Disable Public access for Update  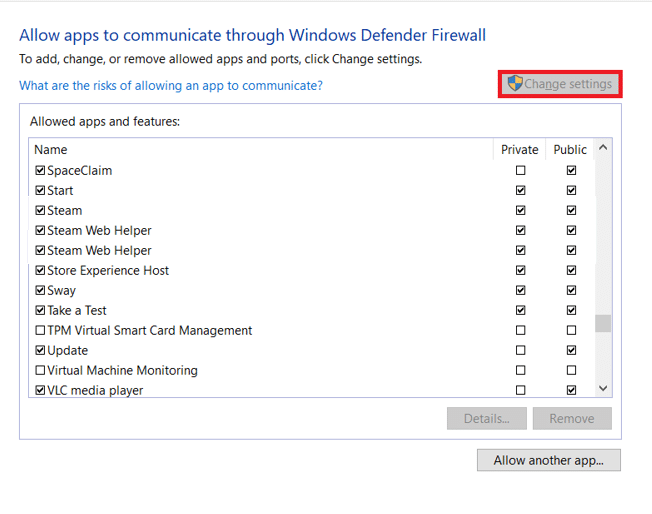(x=571, y=351)
